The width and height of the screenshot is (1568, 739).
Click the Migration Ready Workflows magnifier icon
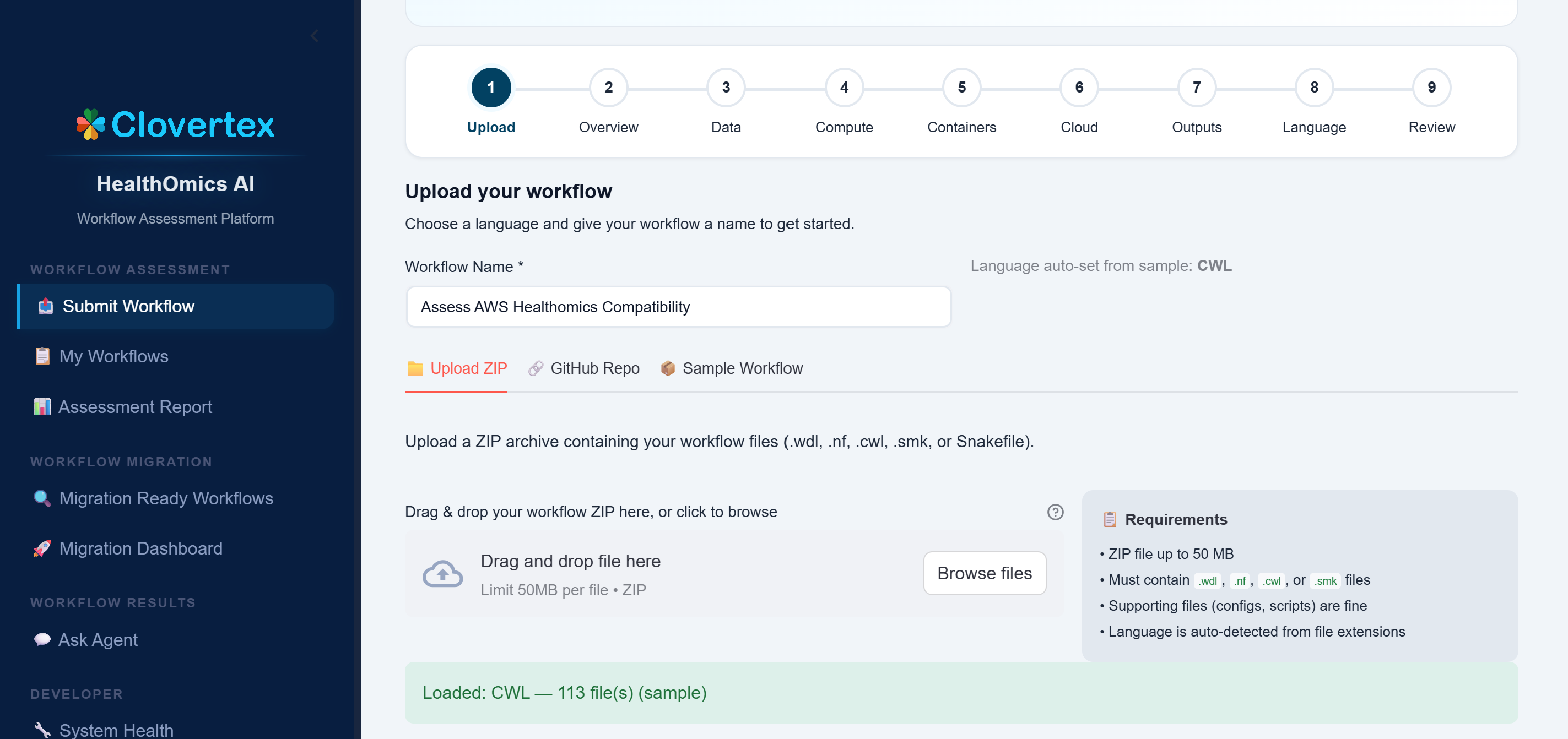(42, 498)
